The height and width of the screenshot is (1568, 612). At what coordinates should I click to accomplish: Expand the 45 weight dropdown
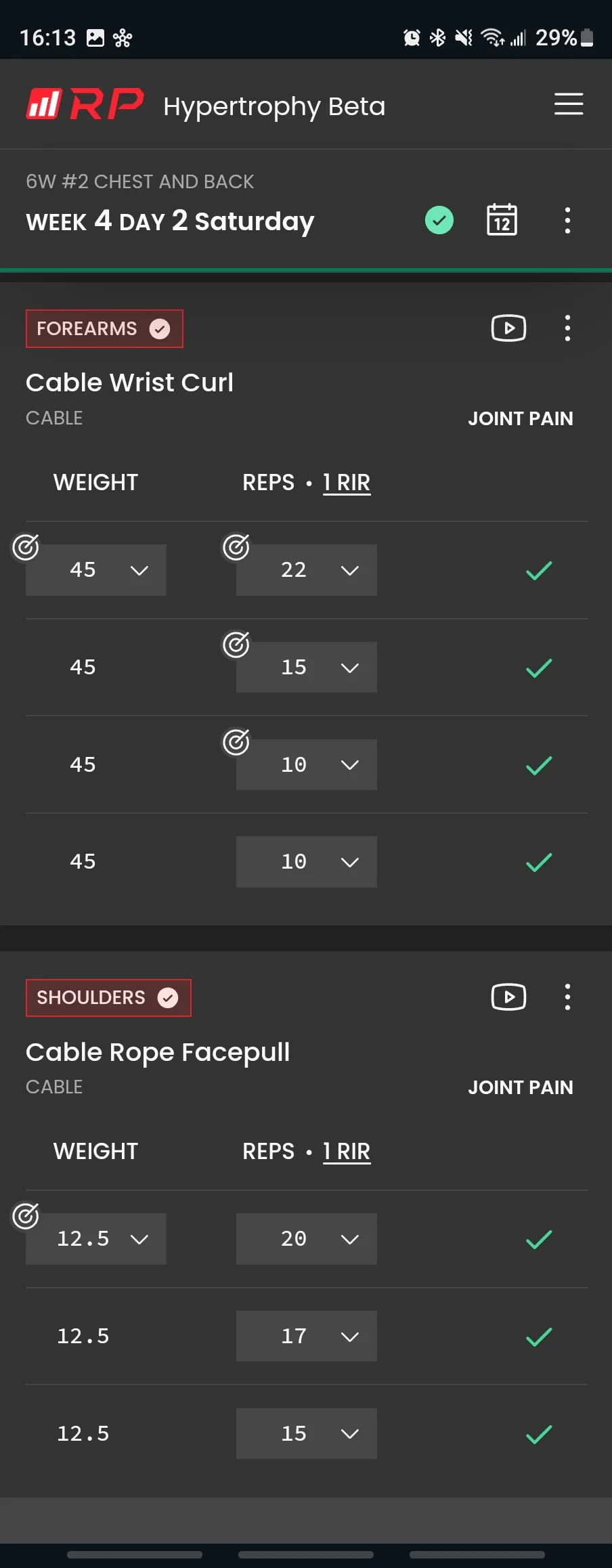tap(96, 570)
